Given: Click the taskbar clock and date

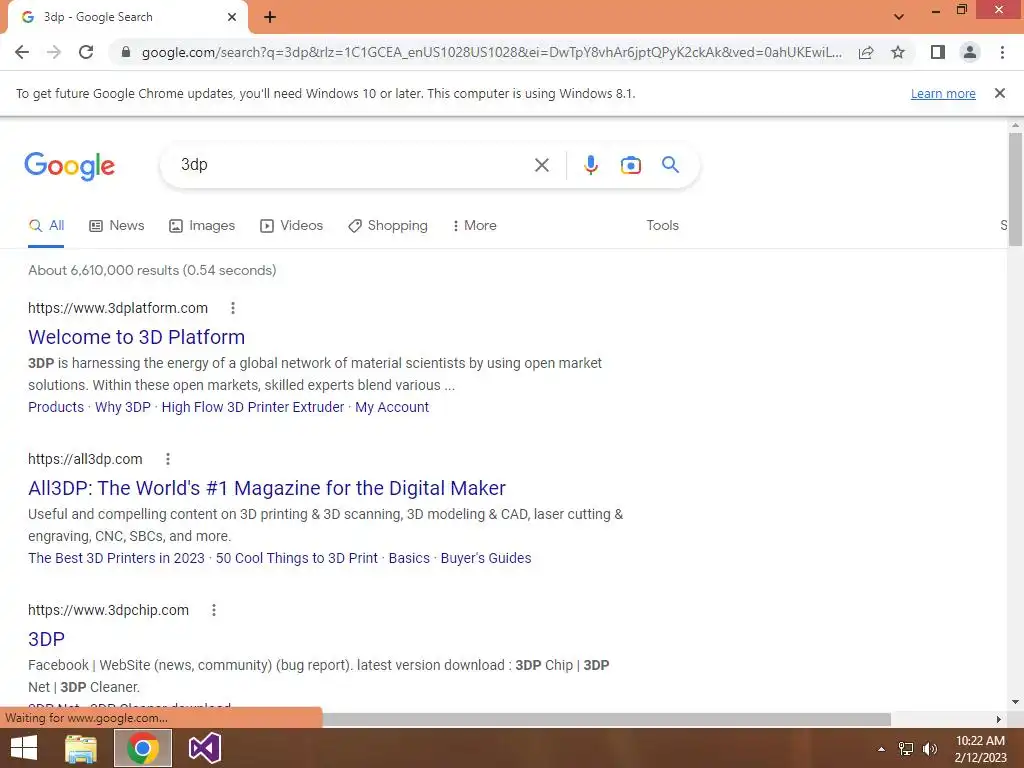Looking at the screenshot, I should pyautogui.click(x=980, y=749).
